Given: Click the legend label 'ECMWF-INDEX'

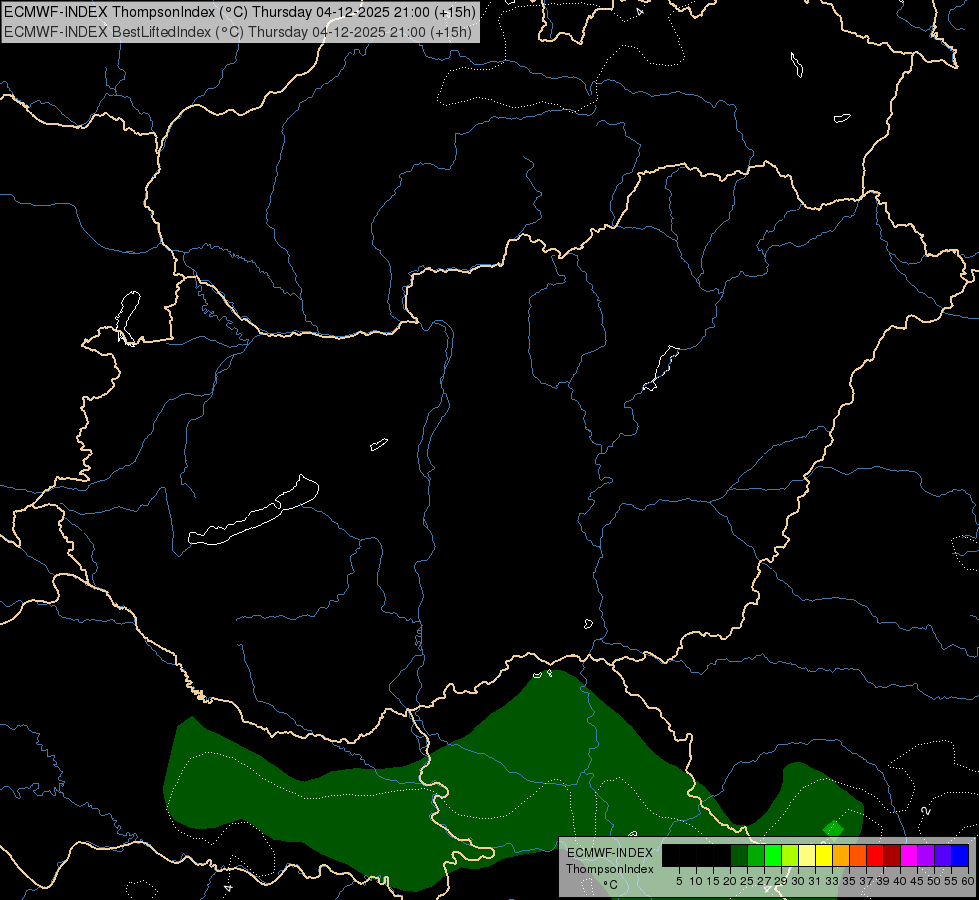Looking at the screenshot, I should (x=610, y=853).
